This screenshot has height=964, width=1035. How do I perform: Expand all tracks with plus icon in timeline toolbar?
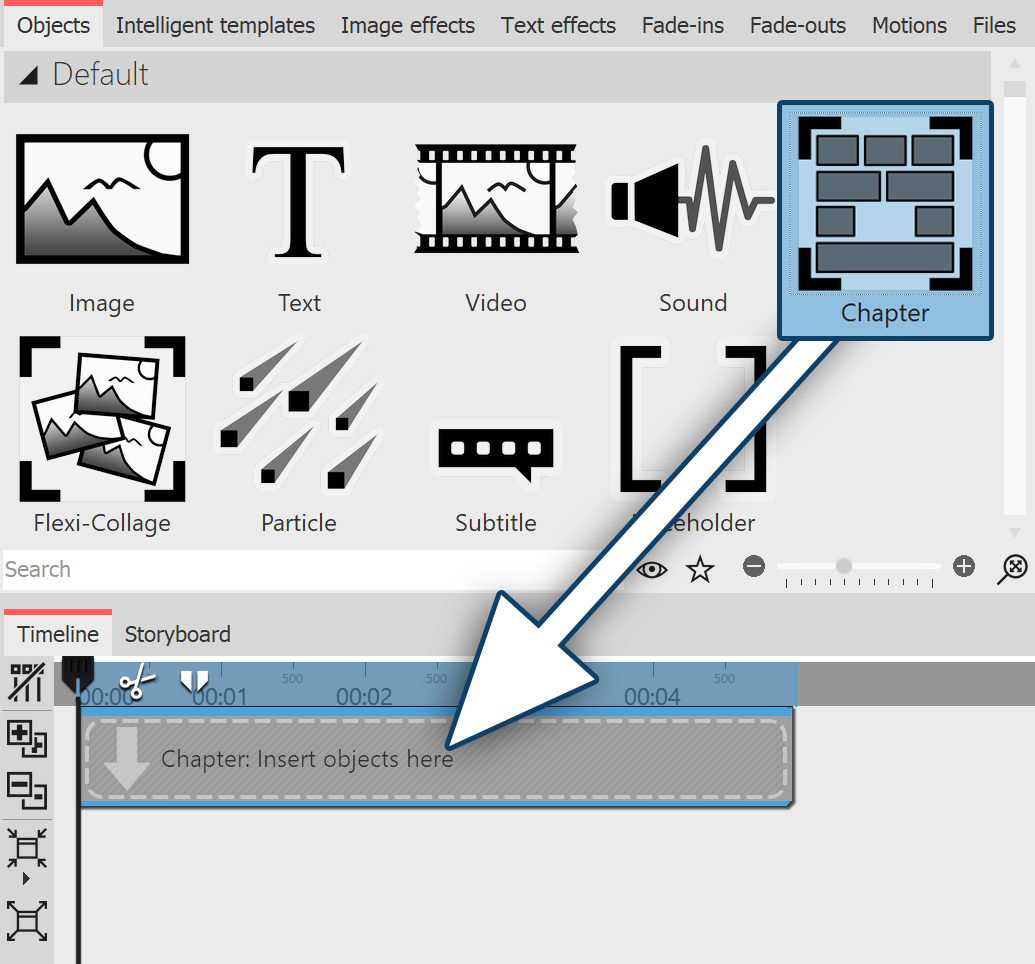click(26, 738)
